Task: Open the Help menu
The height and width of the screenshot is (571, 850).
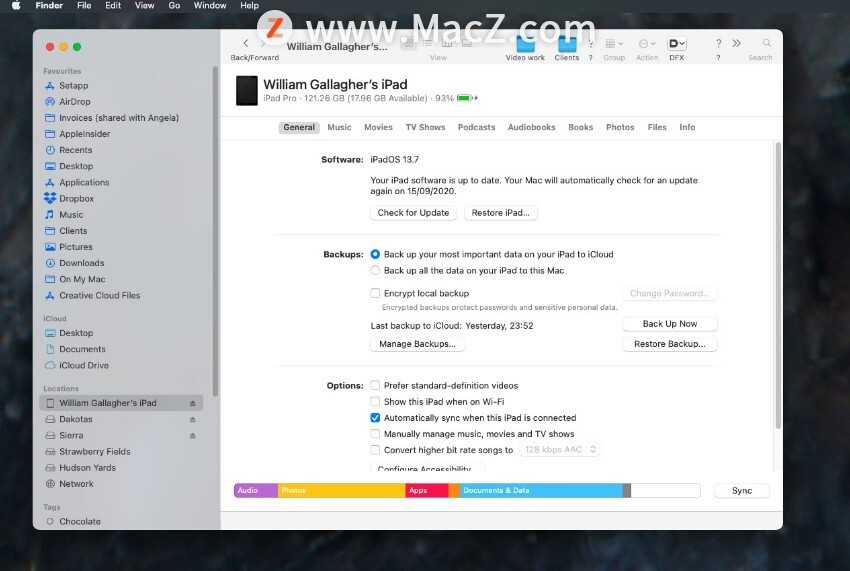Action: tap(249, 5)
